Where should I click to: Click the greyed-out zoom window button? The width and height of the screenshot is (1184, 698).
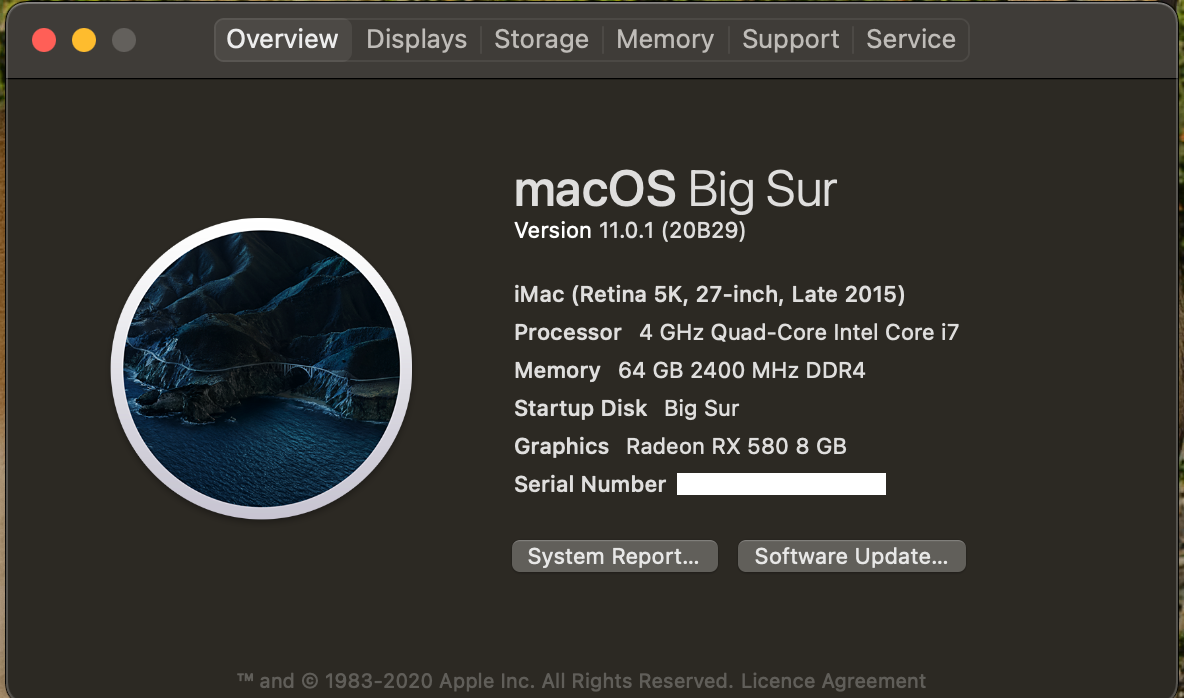tap(124, 40)
